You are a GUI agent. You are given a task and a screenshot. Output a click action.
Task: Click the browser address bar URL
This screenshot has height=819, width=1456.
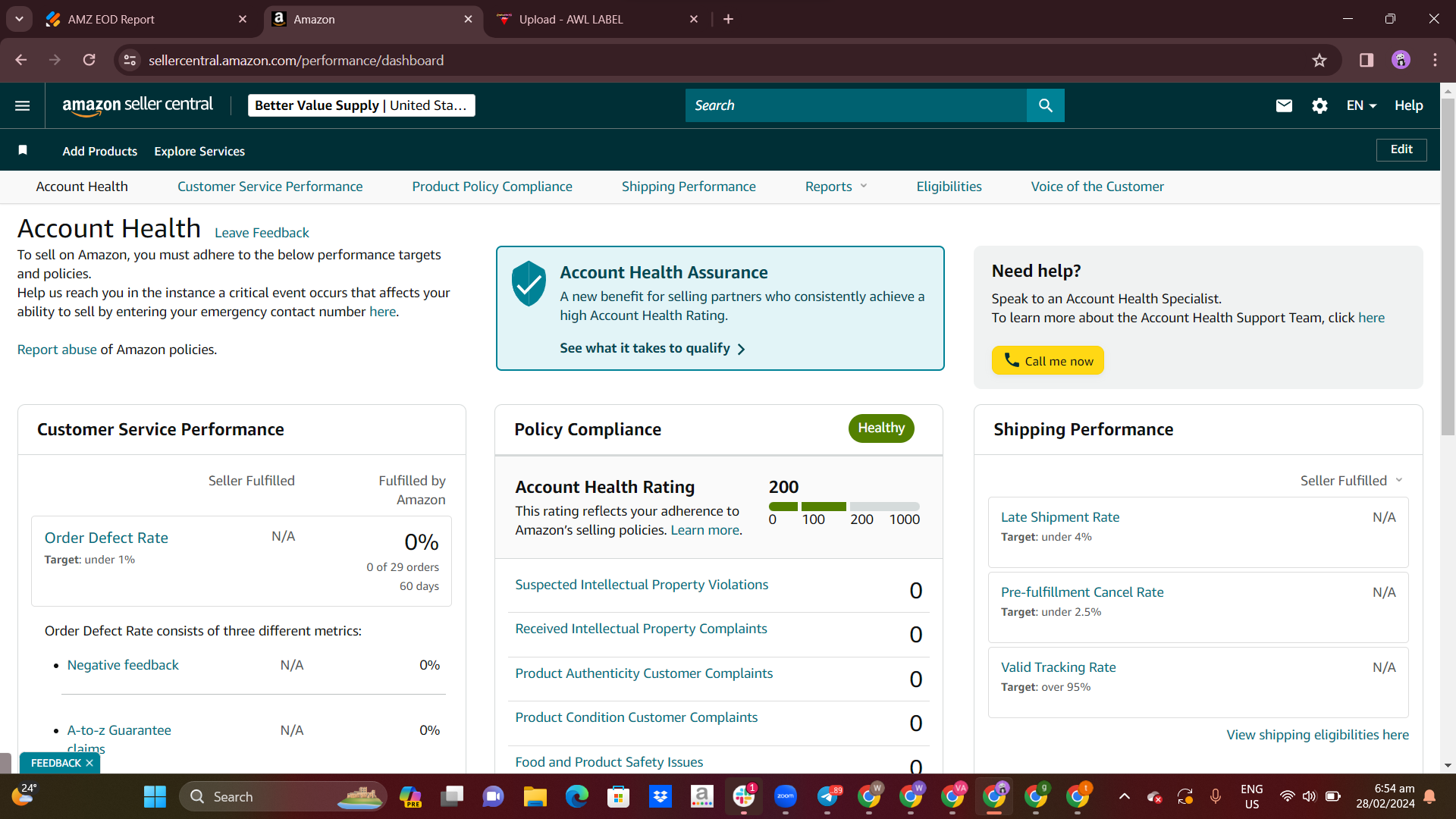click(x=296, y=60)
